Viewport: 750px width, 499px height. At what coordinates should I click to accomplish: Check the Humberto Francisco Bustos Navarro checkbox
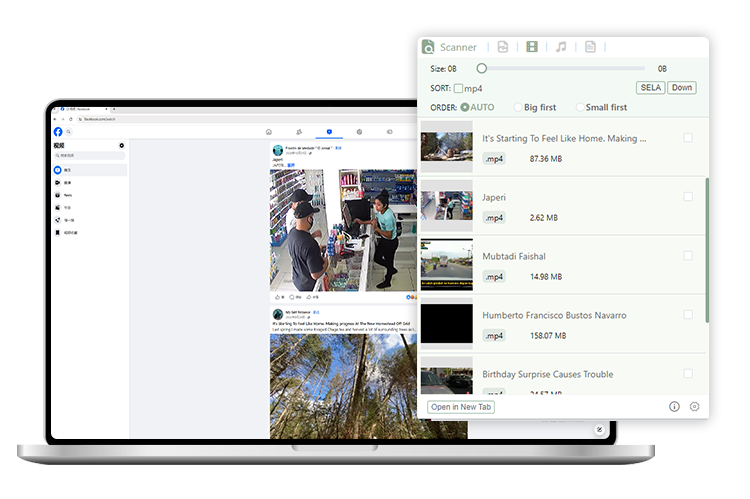(688, 314)
